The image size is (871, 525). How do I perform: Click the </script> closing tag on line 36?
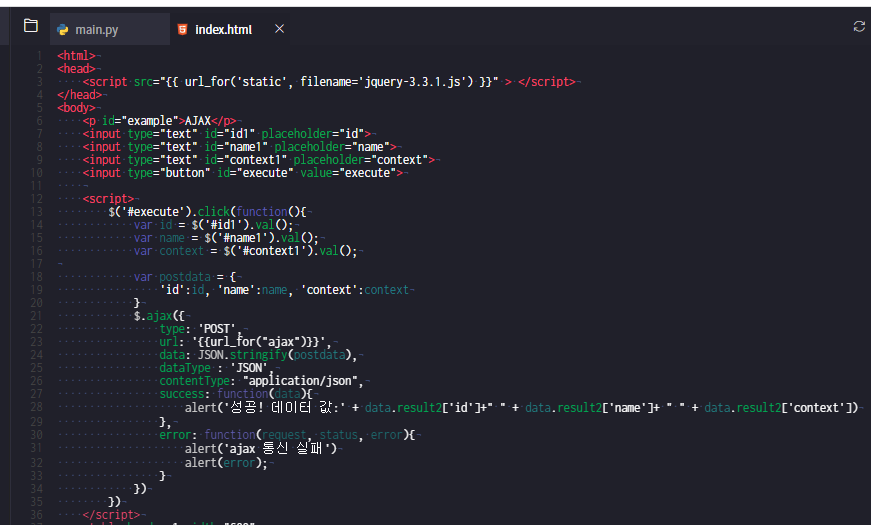point(111,515)
